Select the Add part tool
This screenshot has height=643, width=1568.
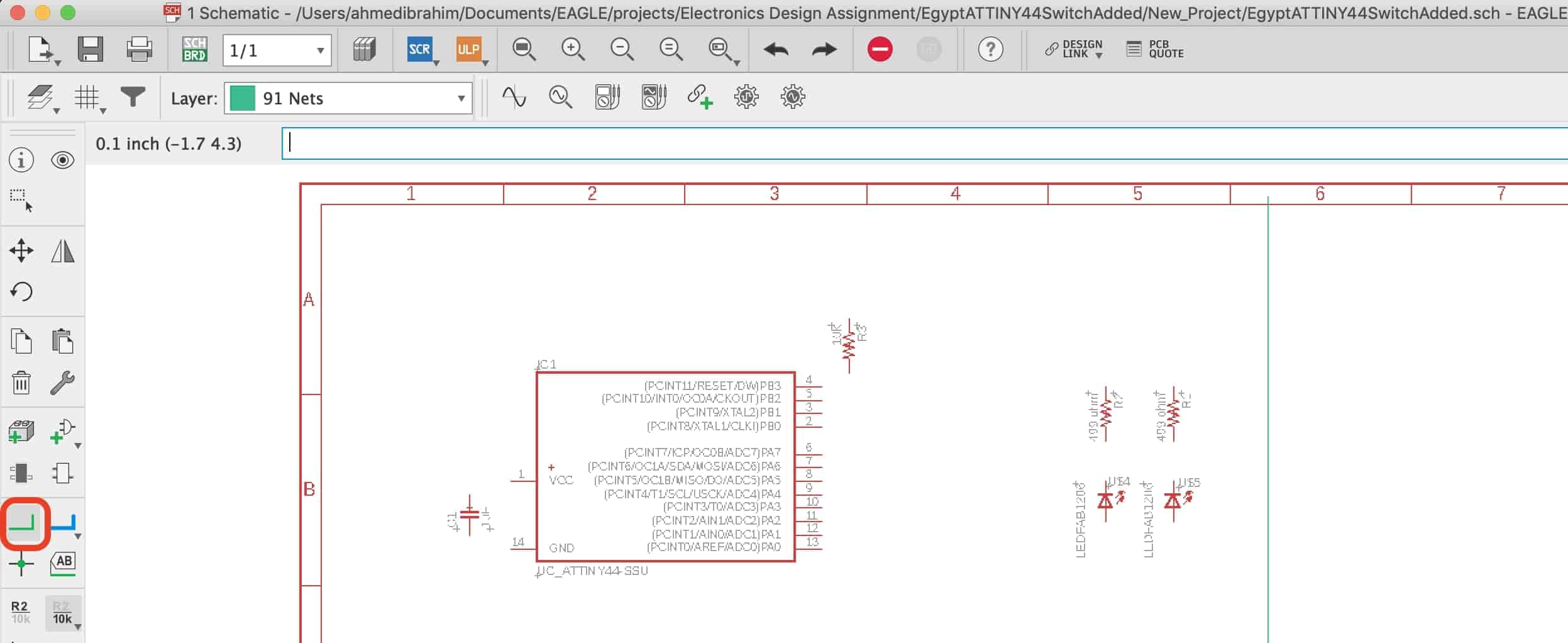click(x=21, y=432)
